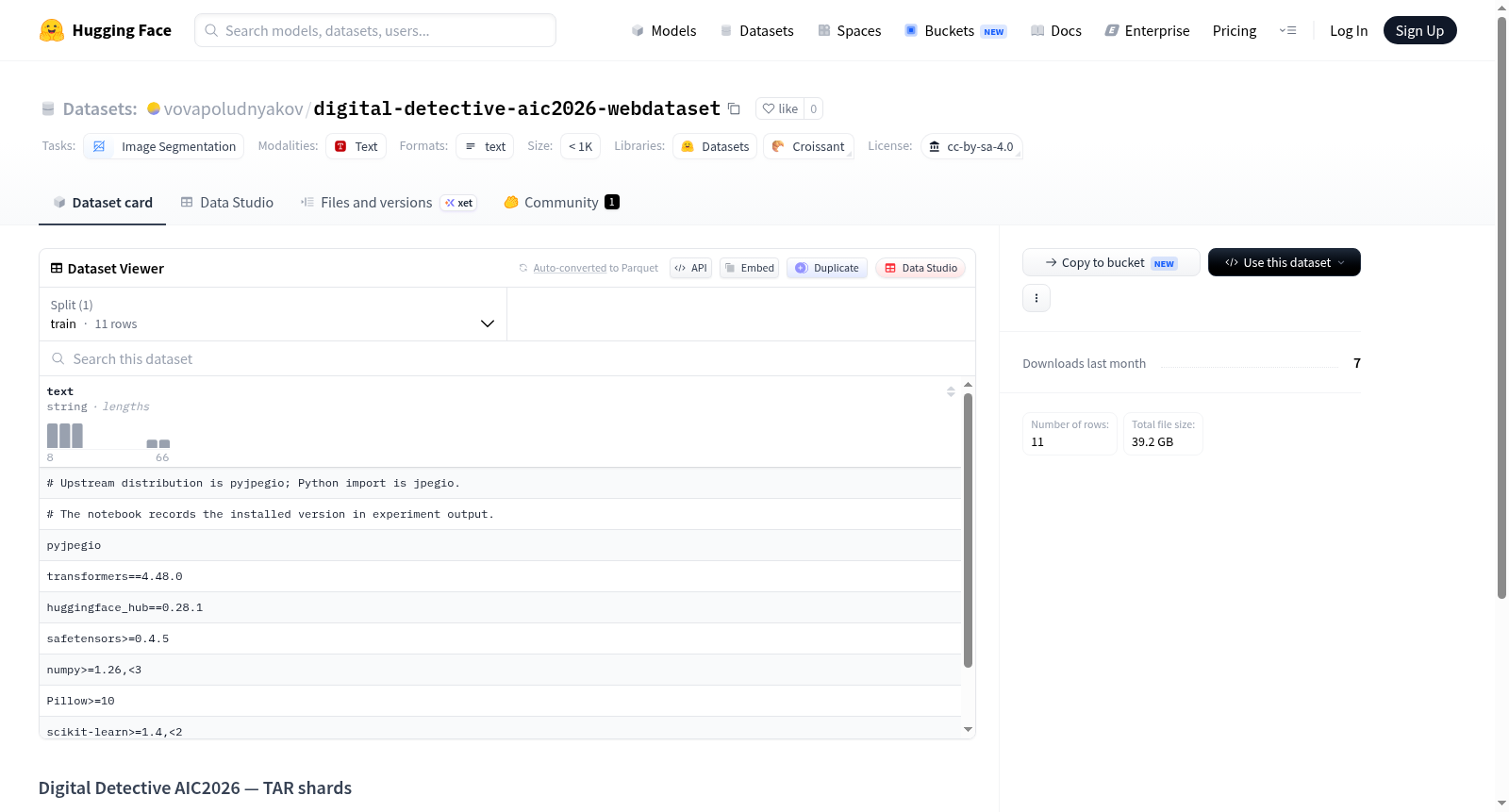Click the Search this dataset field
1509x812 pixels.
pos(507,358)
